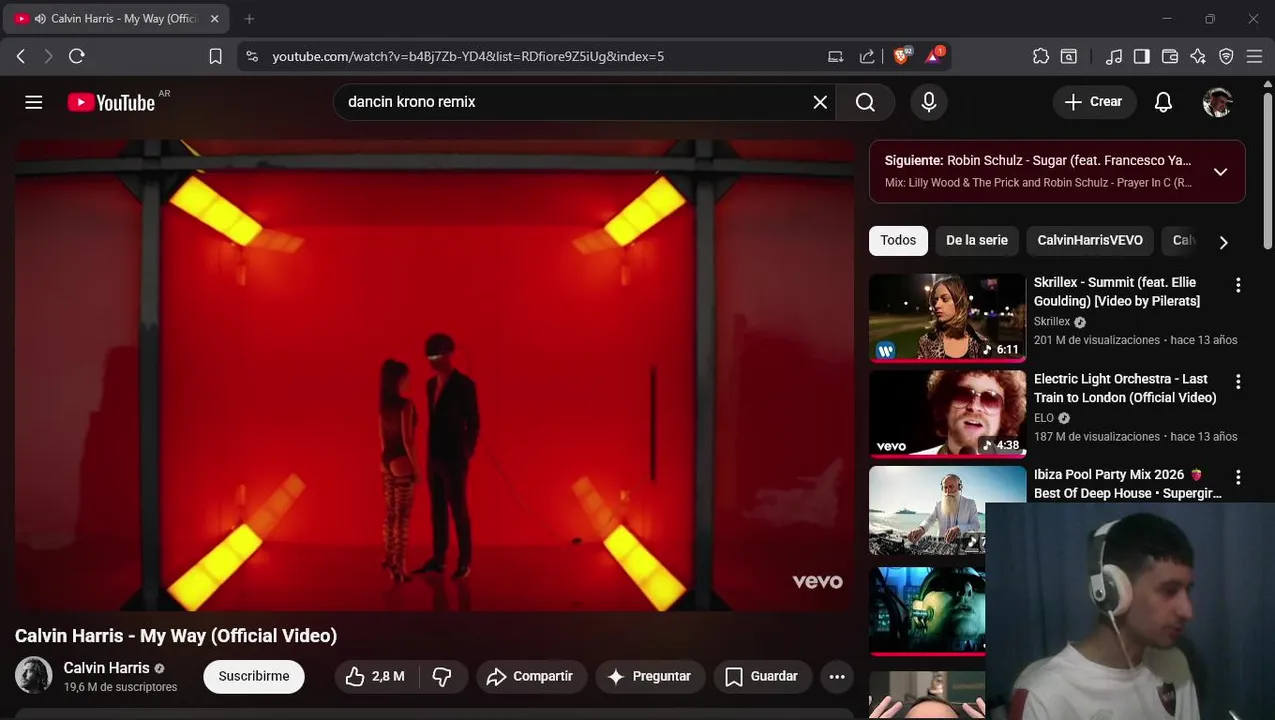Subscribe via the Suscribirme button
The image size is (1275, 720).
[254, 676]
